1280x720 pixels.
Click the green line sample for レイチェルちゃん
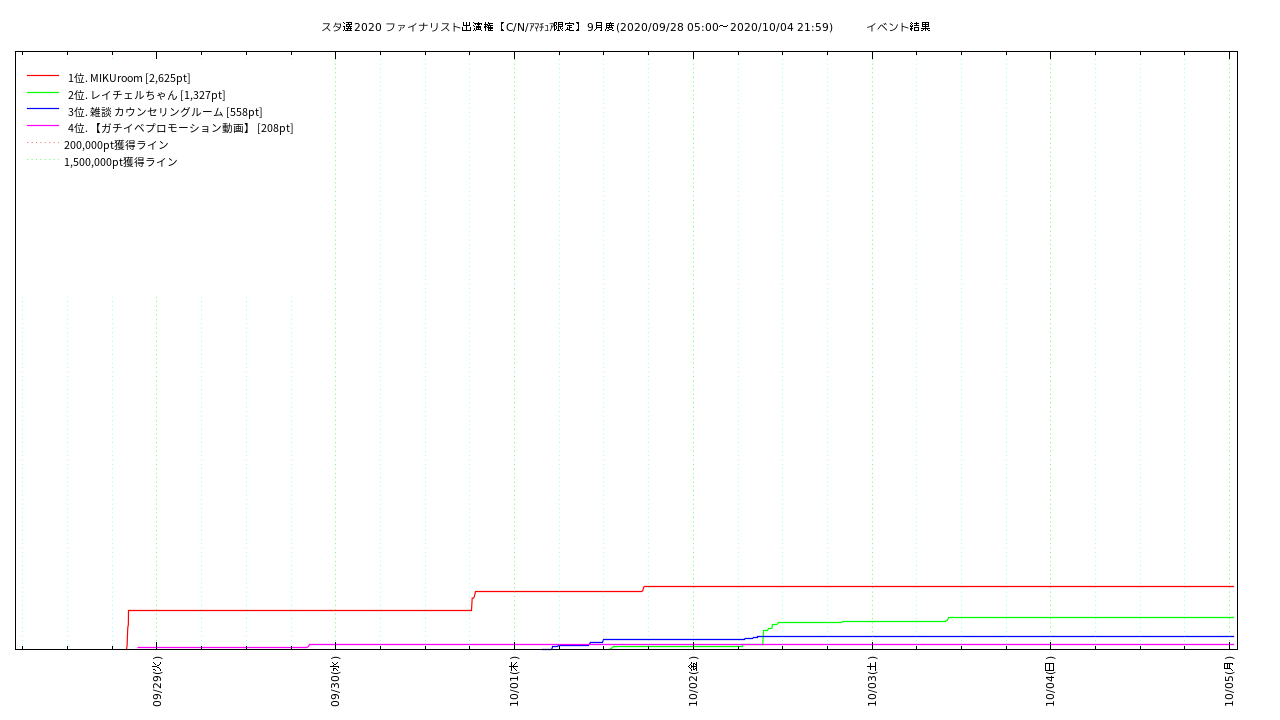(x=43, y=92)
